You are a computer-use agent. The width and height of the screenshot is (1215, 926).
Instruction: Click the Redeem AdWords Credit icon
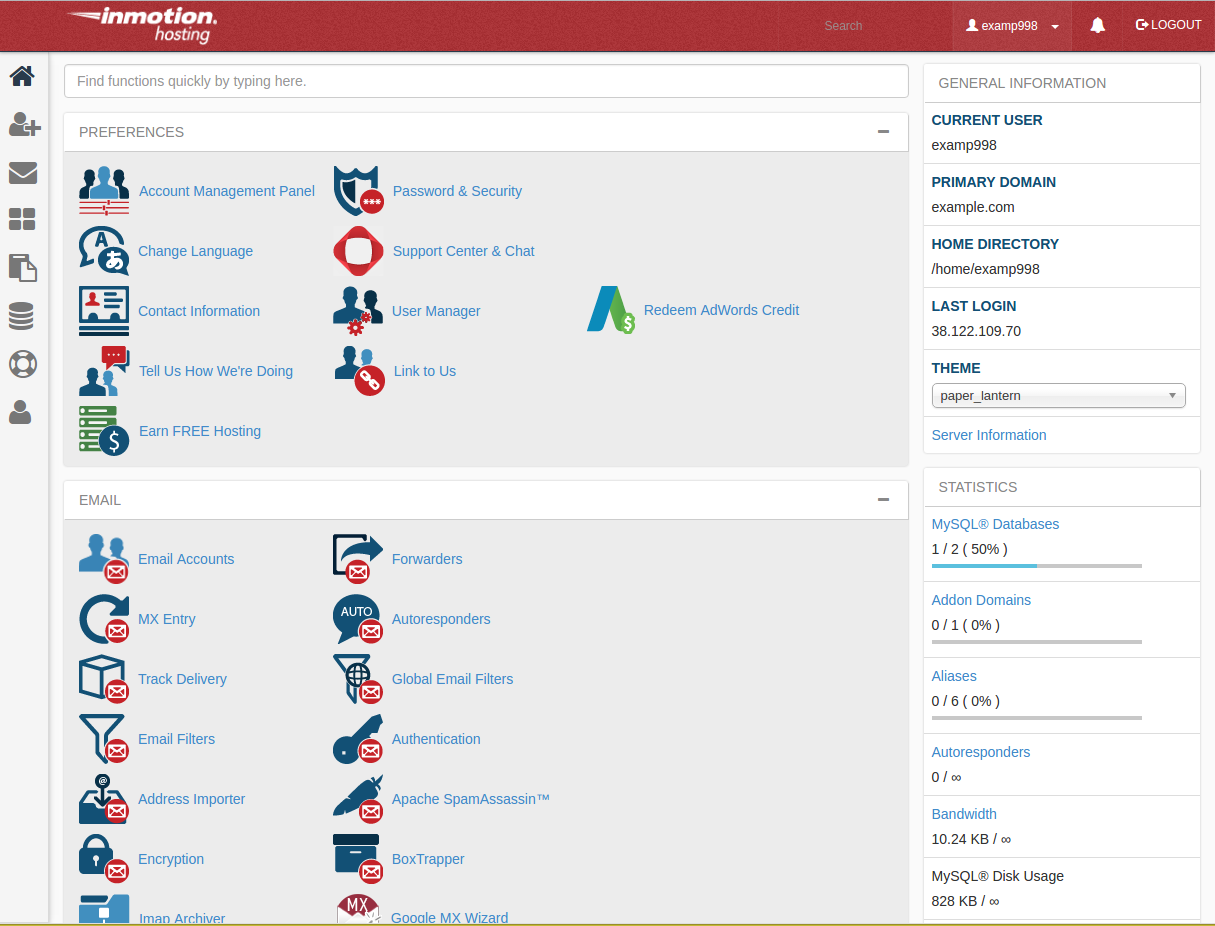(x=611, y=310)
